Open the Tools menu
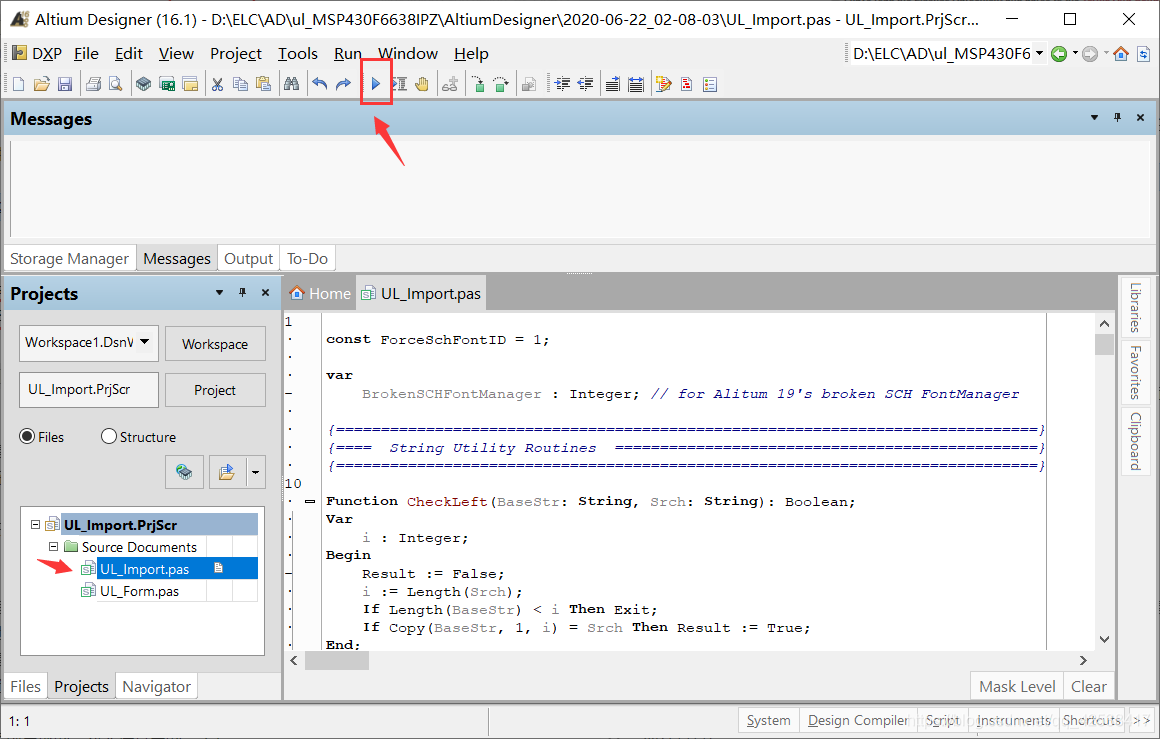Image resolution: width=1160 pixels, height=739 pixels. (x=297, y=53)
